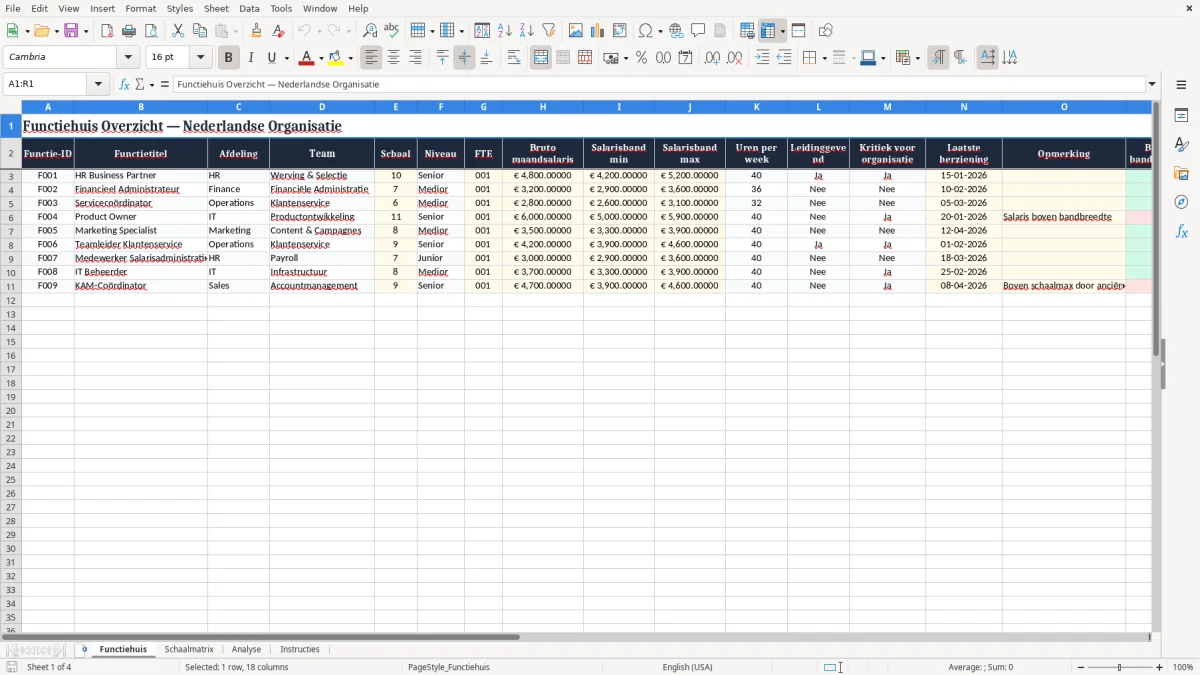Open the Styles menu
This screenshot has width=1200, height=675.
[x=180, y=8]
